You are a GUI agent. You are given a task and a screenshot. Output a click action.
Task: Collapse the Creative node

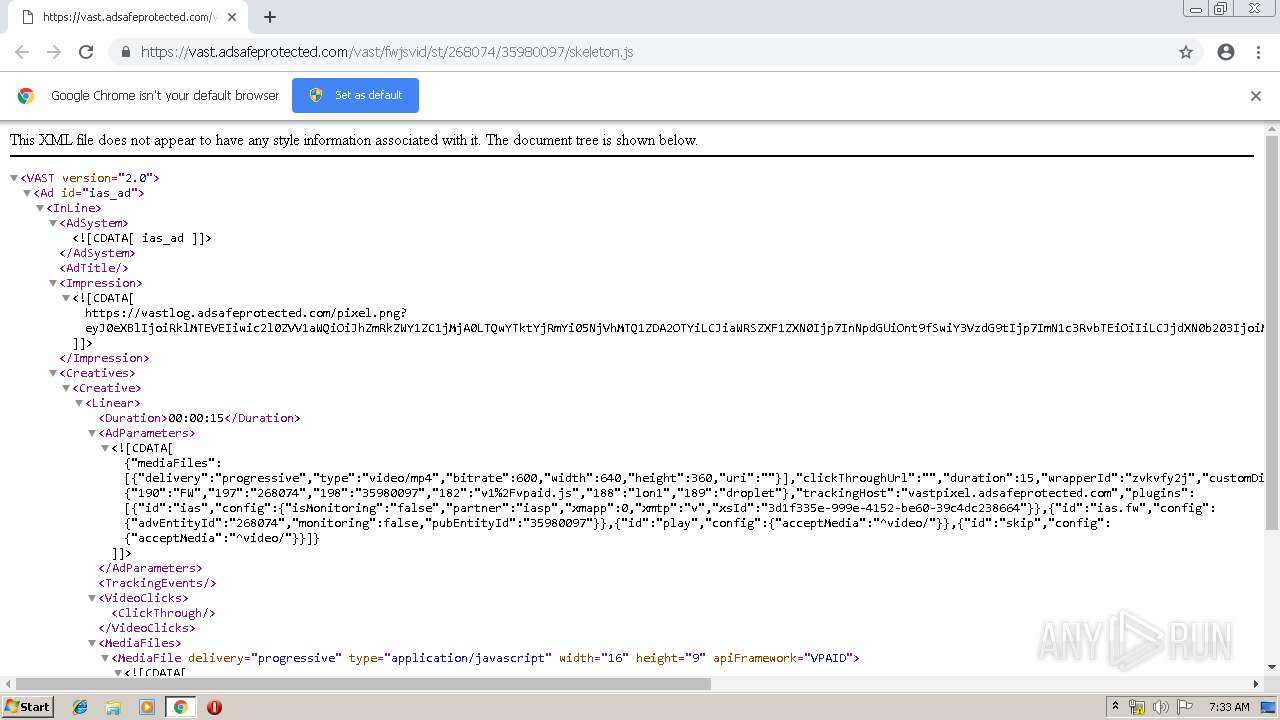point(66,388)
